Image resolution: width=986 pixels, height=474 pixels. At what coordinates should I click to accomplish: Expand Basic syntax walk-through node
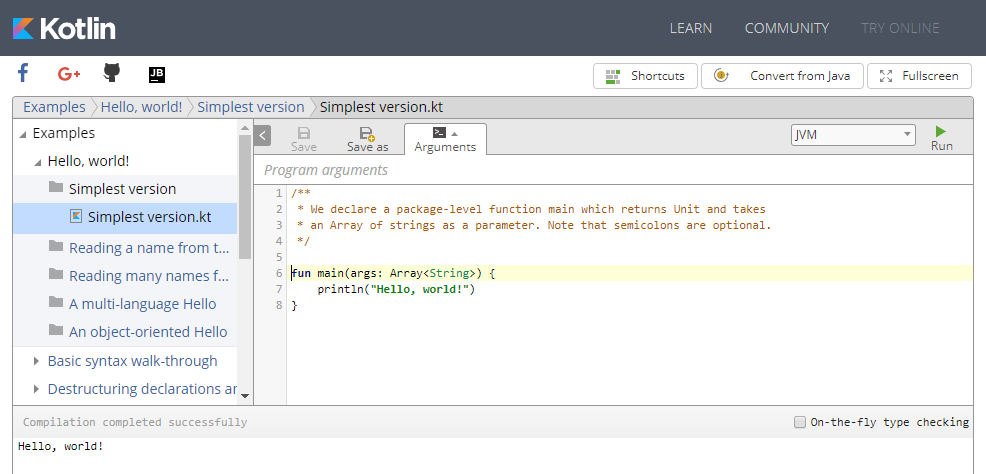pyautogui.click(x=36, y=361)
